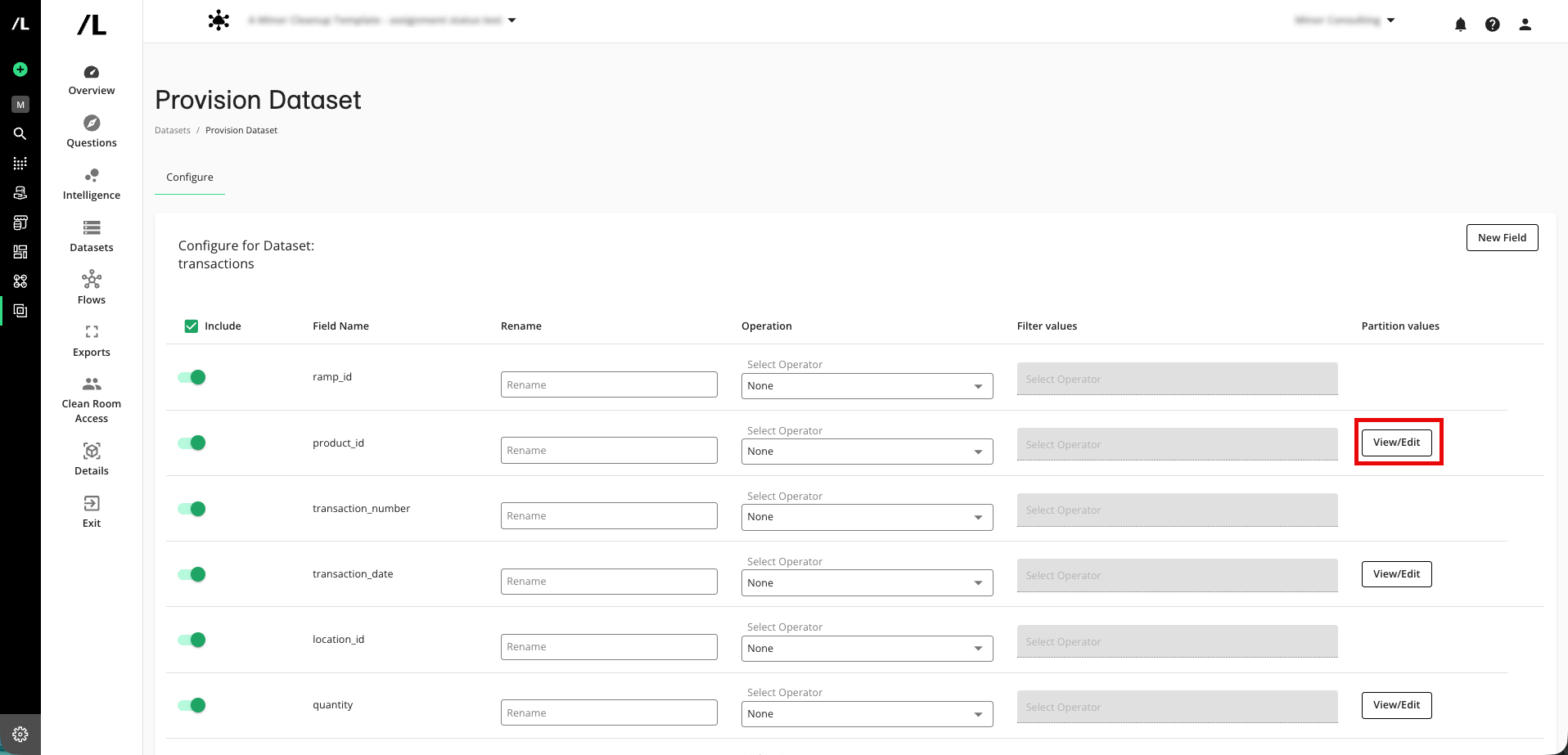Click View/Edit for quantity
This screenshot has height=755, width=1568.
(x=1396, y=705)
